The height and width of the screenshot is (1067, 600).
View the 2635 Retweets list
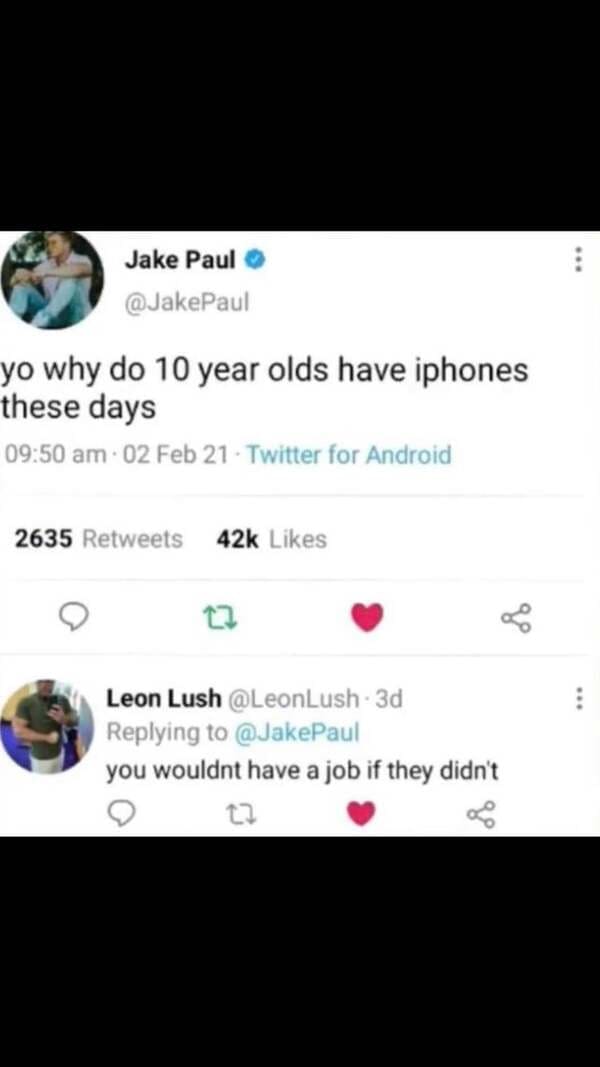[x=99, y=540]
